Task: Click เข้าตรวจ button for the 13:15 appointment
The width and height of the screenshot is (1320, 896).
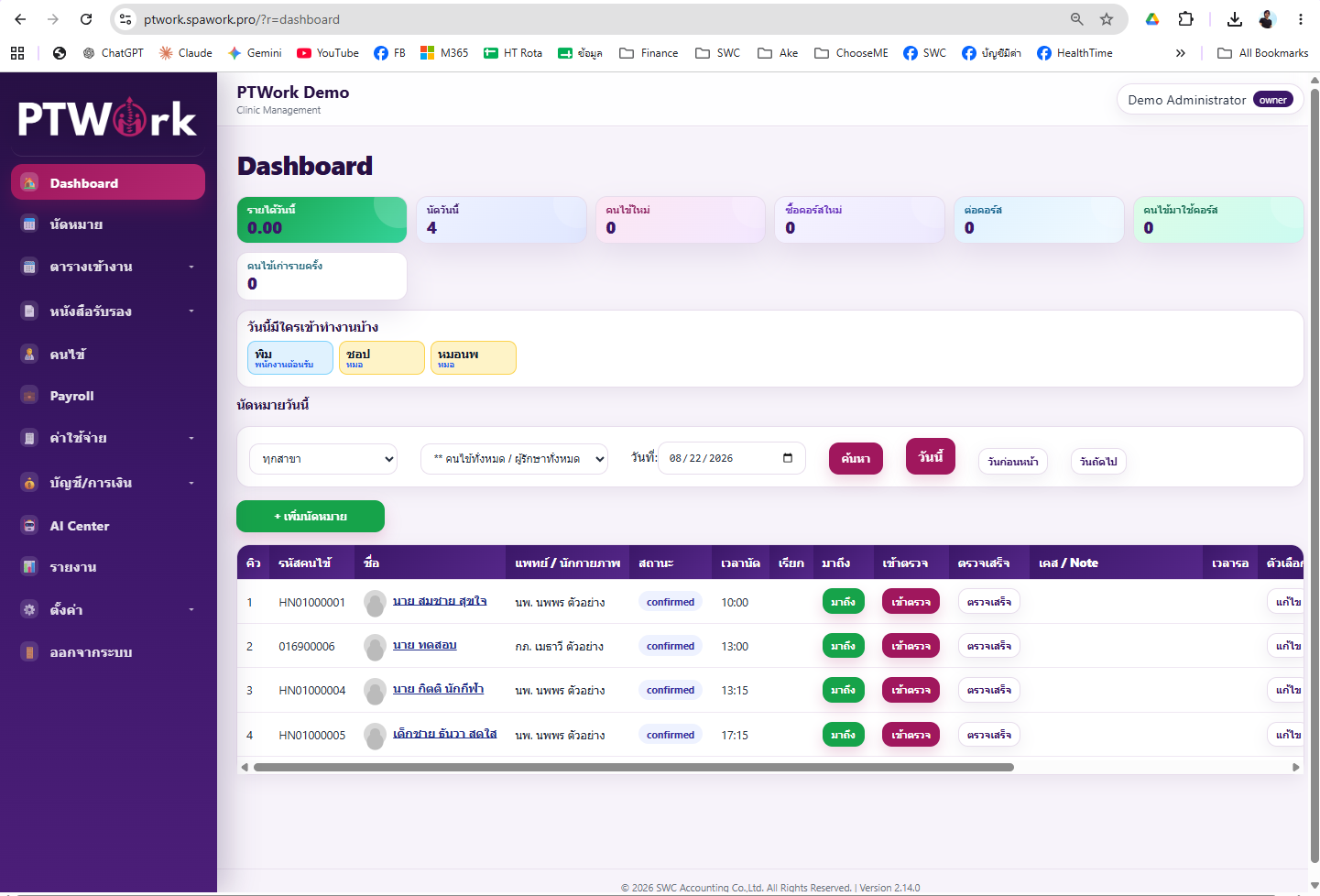Action: point(911,690)
